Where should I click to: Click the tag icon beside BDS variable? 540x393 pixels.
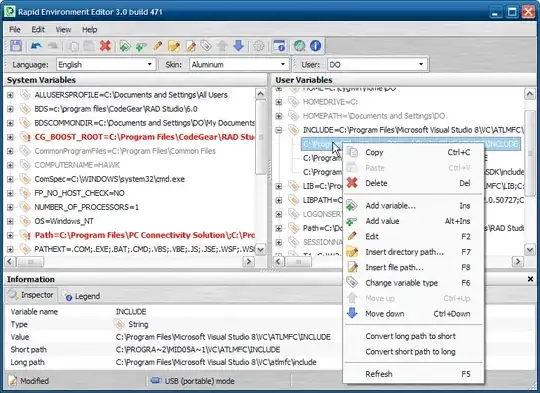(x=25, y=109)
